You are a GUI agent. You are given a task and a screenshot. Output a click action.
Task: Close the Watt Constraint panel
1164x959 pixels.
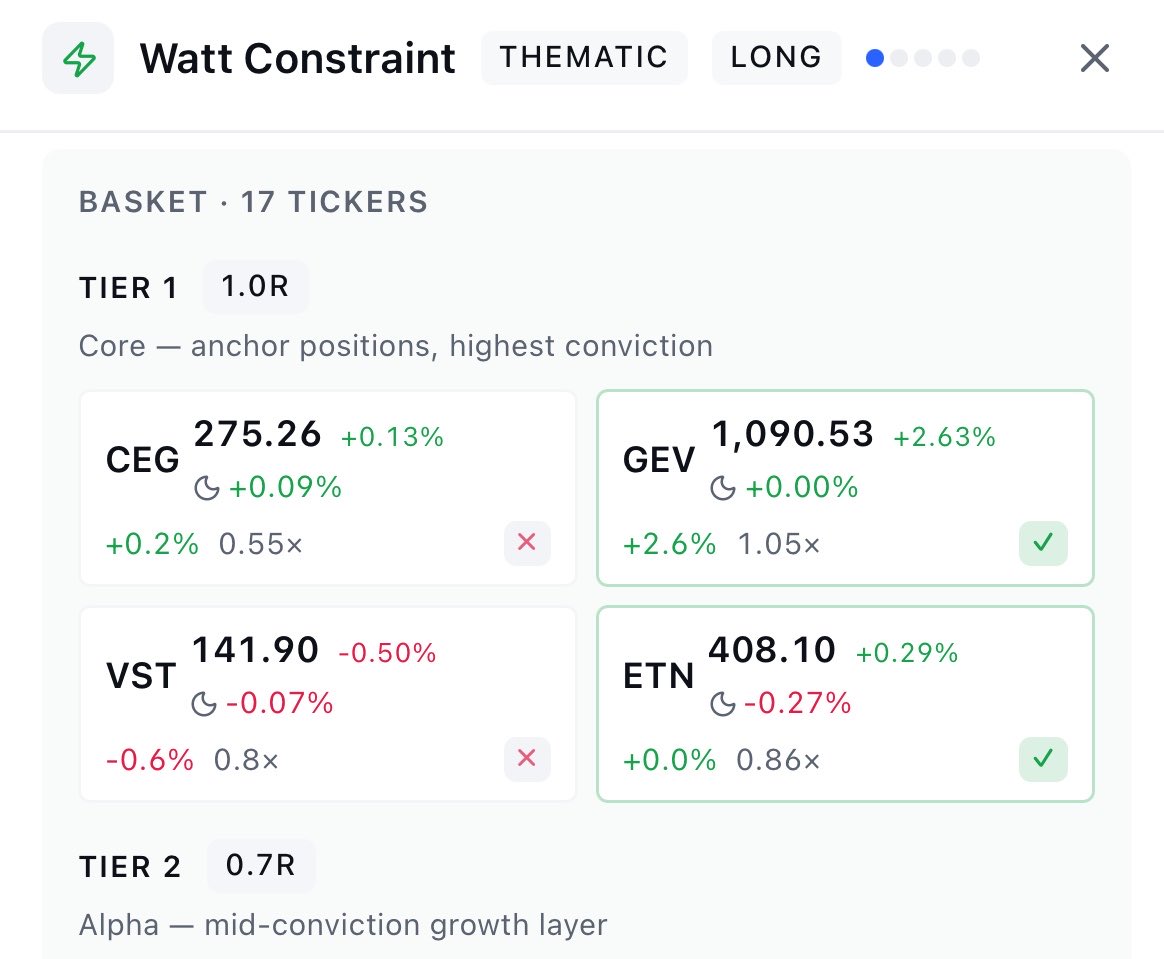[1094, 58]
